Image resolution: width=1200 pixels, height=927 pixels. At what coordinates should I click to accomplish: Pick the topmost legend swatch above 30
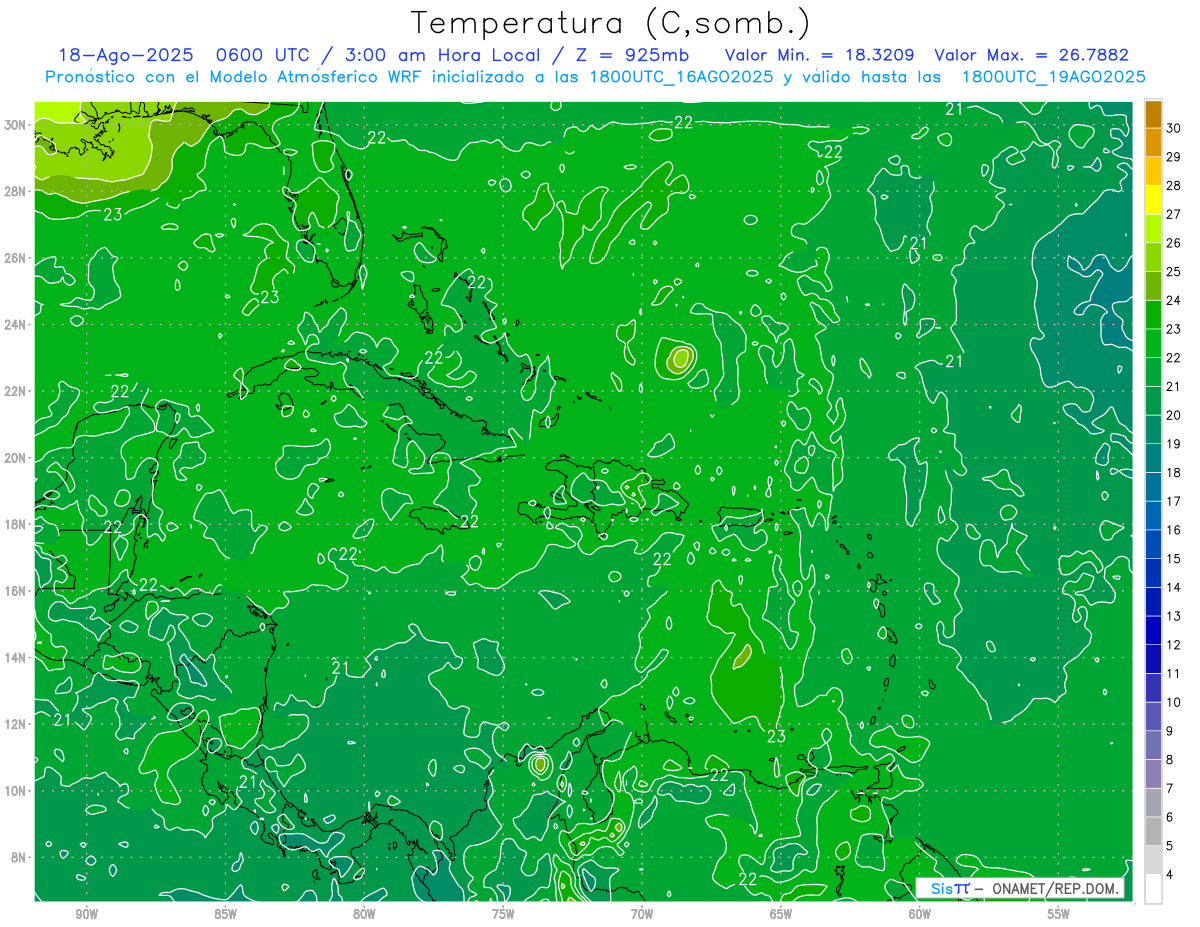pos(1153,113)
